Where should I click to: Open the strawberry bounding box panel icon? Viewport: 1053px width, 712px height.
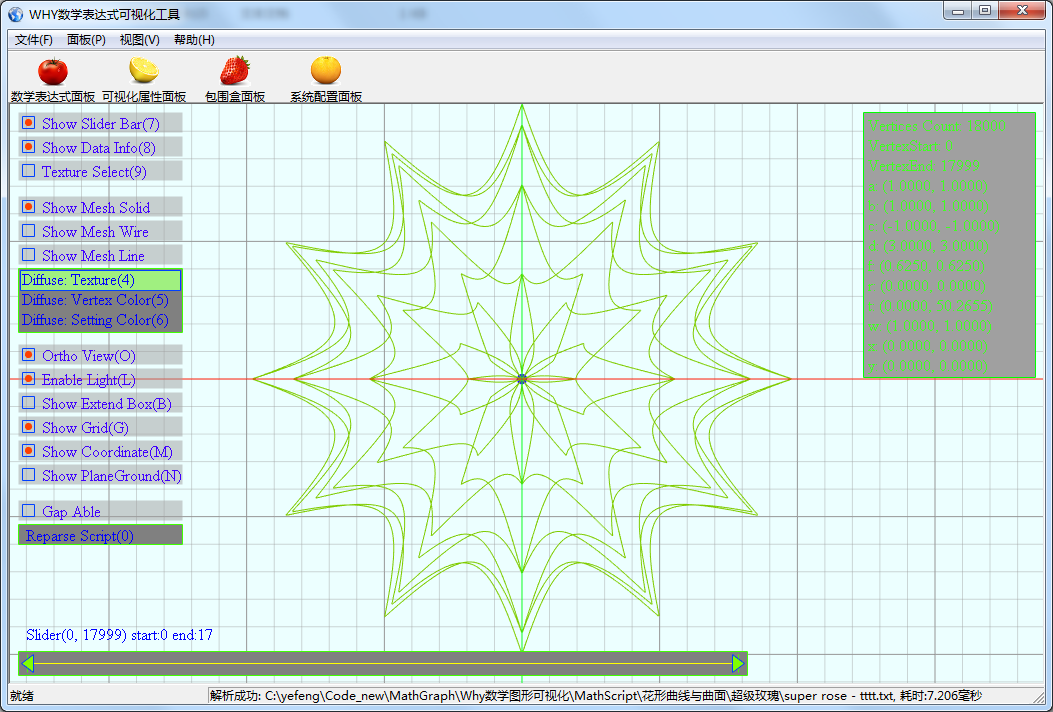(x=235, y=72)
